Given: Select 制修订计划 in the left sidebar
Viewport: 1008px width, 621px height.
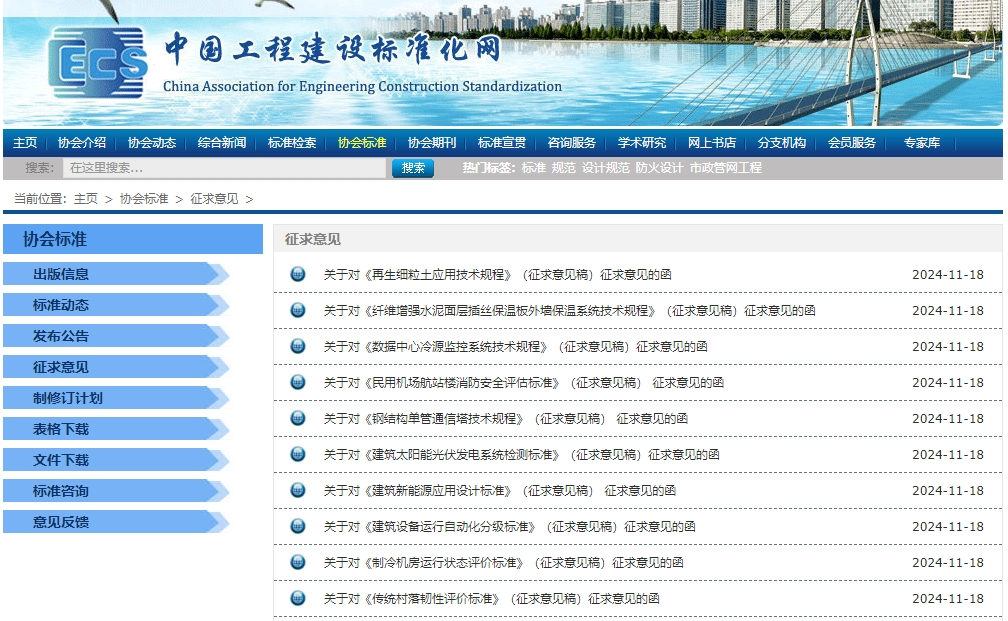Looking at the screenshot, I should (x=68, y=398).
